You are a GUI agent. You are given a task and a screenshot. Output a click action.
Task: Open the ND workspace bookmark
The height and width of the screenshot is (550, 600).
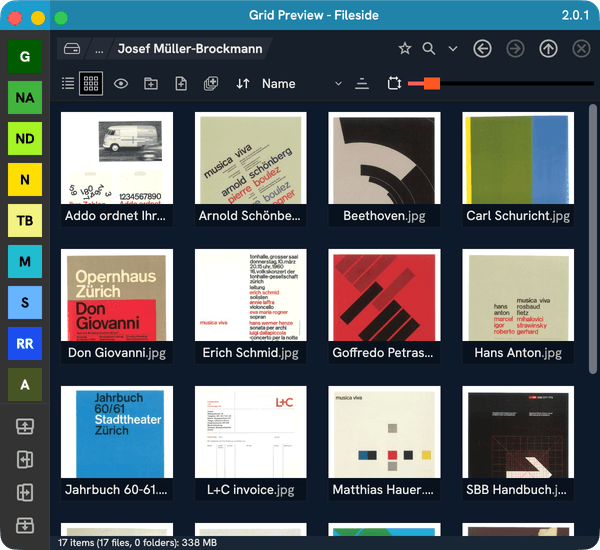point(25,138)
